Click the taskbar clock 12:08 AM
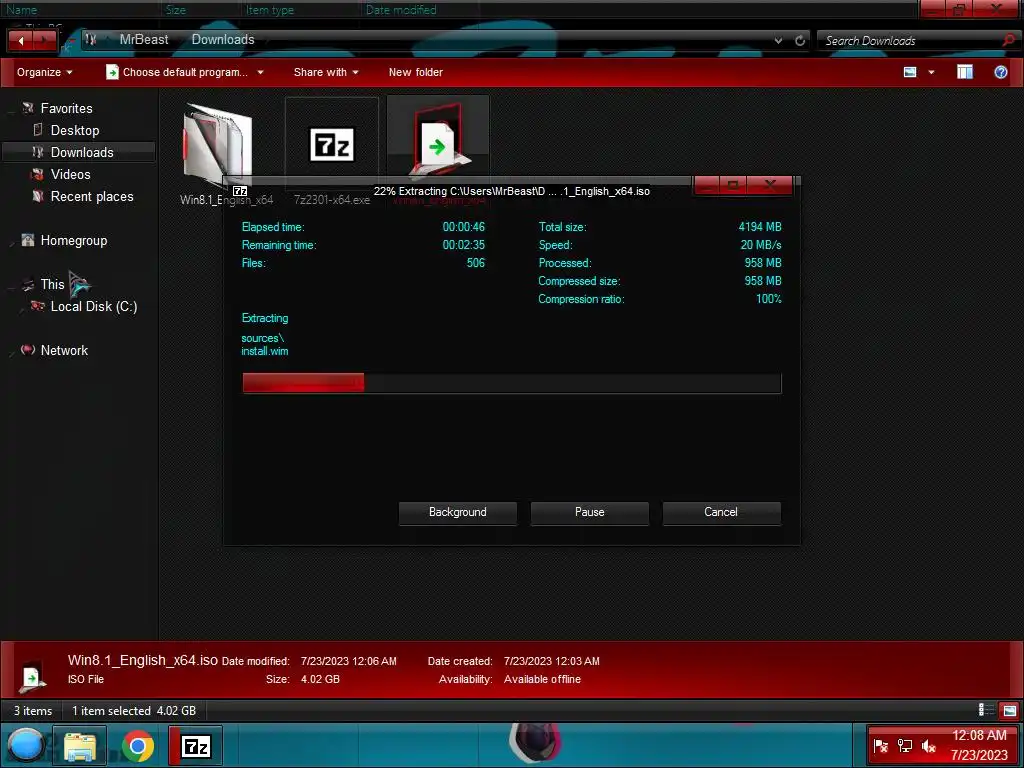The height and width of the screenshot is (768, 1024). (x=979, y=735)
